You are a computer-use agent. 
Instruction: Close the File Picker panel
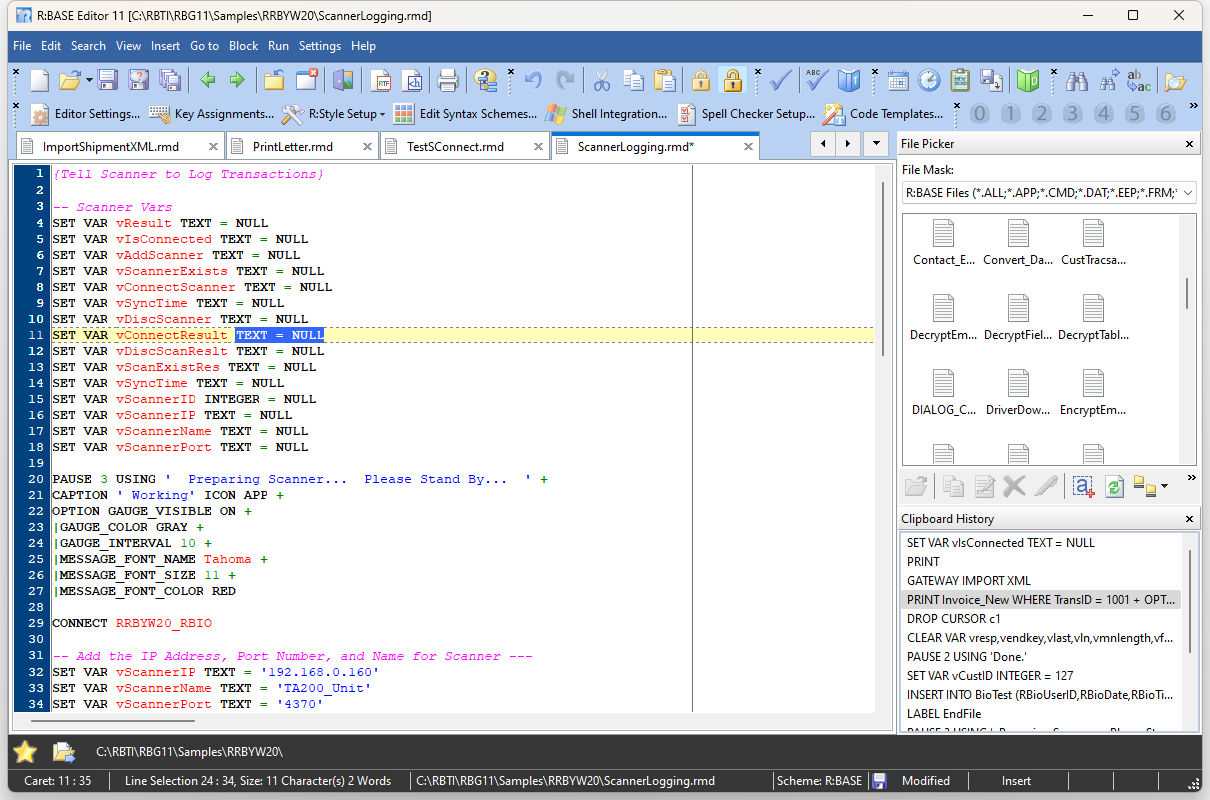point(1190,144)
